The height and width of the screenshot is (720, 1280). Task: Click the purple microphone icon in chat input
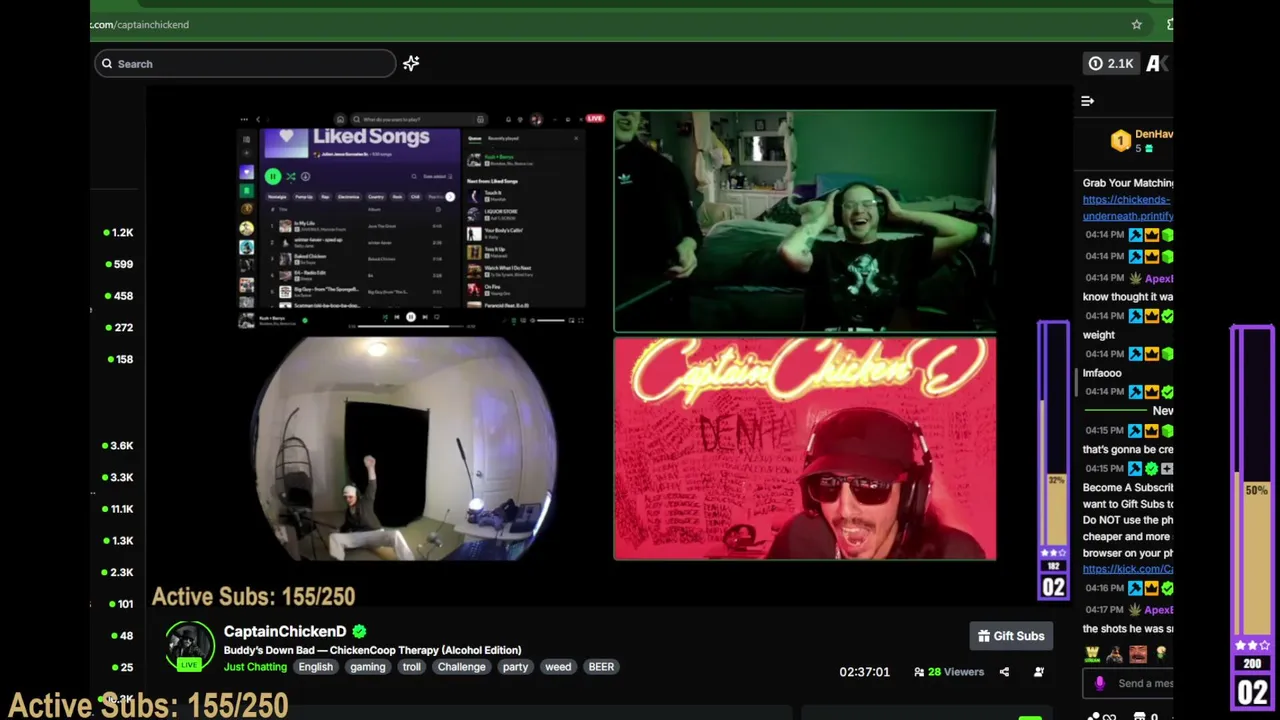(x=1100, y=683)
